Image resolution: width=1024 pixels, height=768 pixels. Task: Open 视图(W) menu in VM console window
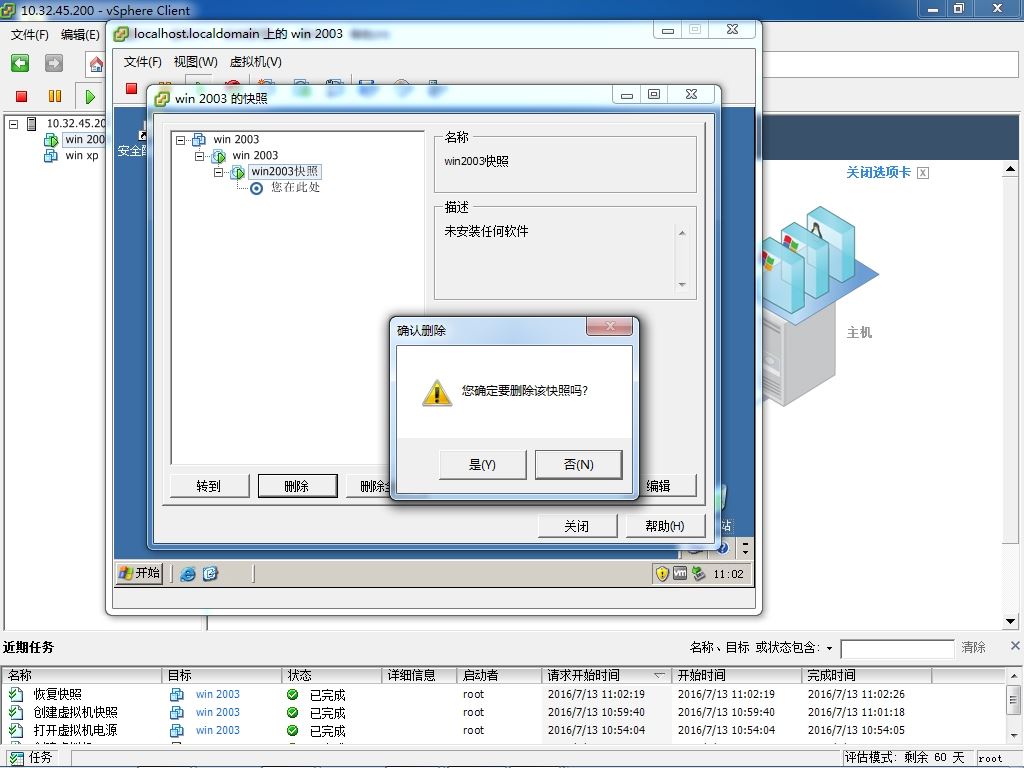tap(195, 61)
